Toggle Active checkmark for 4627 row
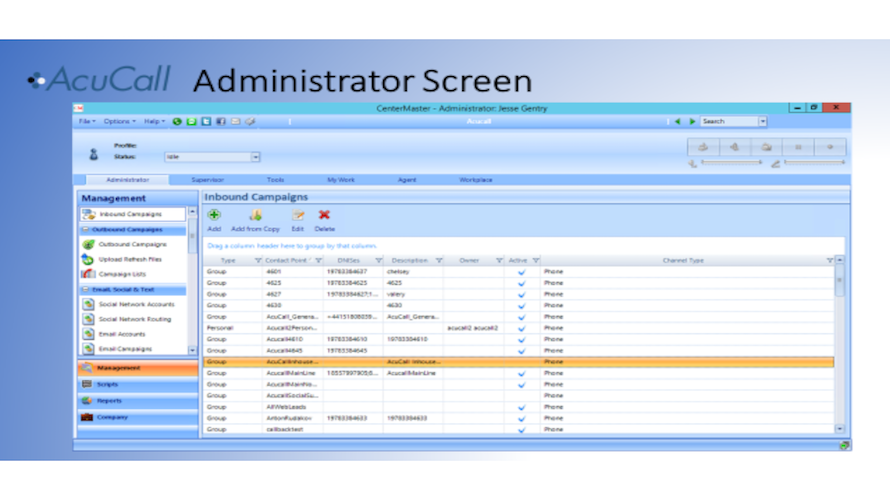 [522, 295]
